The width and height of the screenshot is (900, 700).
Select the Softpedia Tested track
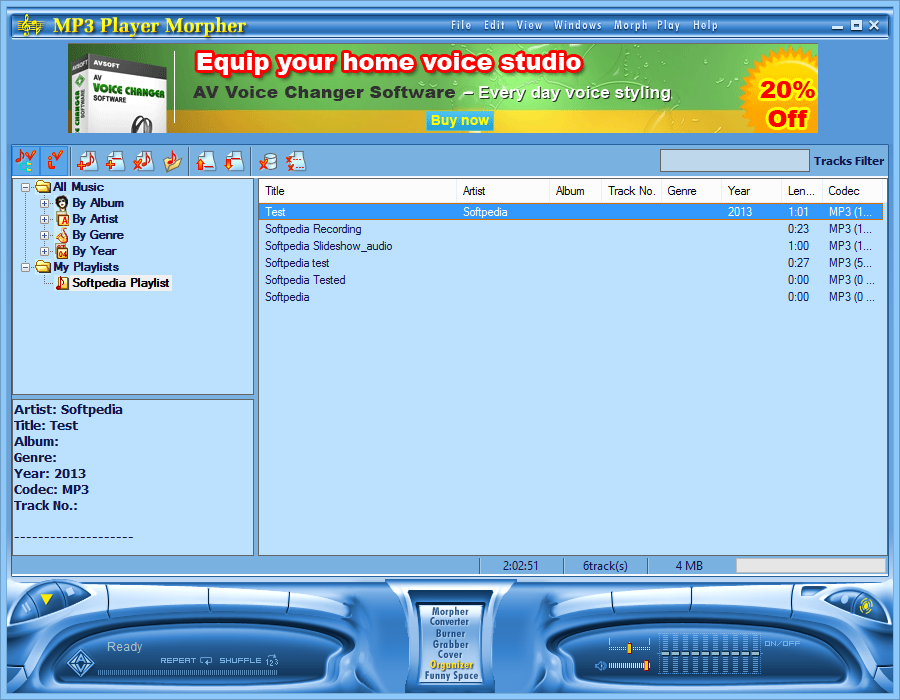coord(571,280)
